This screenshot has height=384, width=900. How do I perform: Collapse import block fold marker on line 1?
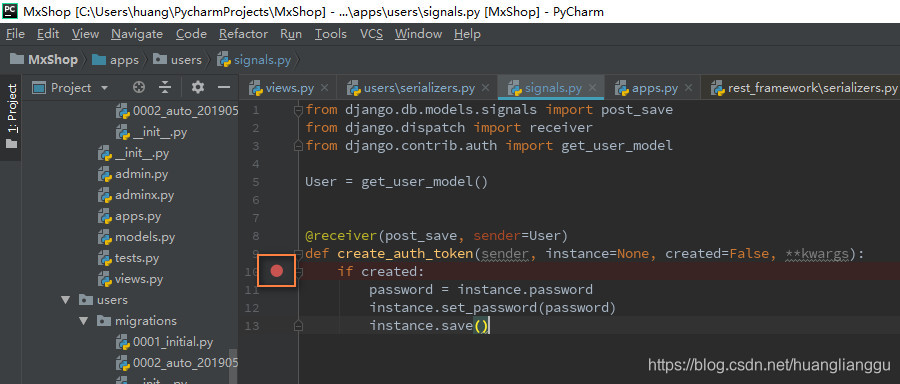pos(297,110)
